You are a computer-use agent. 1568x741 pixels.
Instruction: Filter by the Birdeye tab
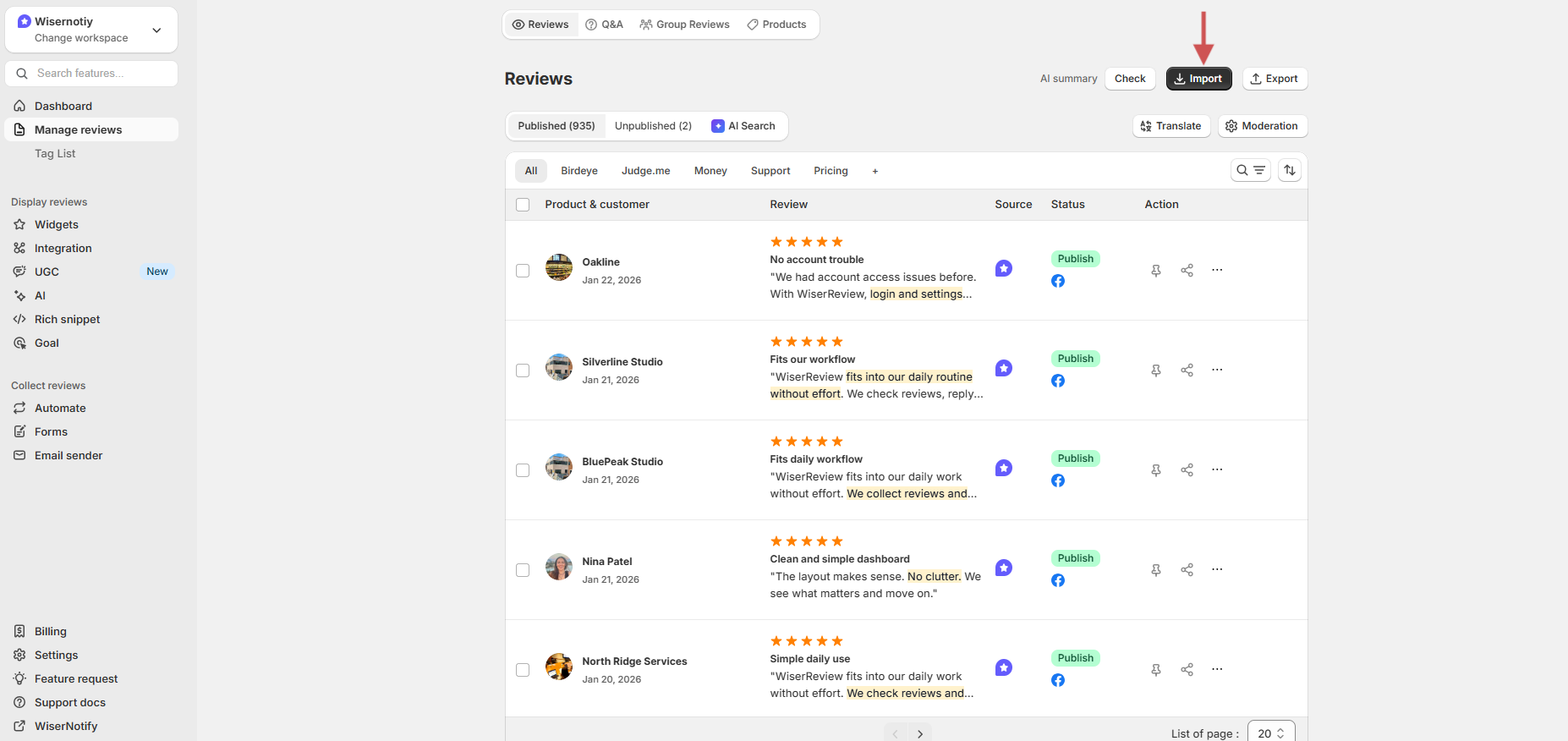click(579, 171)
